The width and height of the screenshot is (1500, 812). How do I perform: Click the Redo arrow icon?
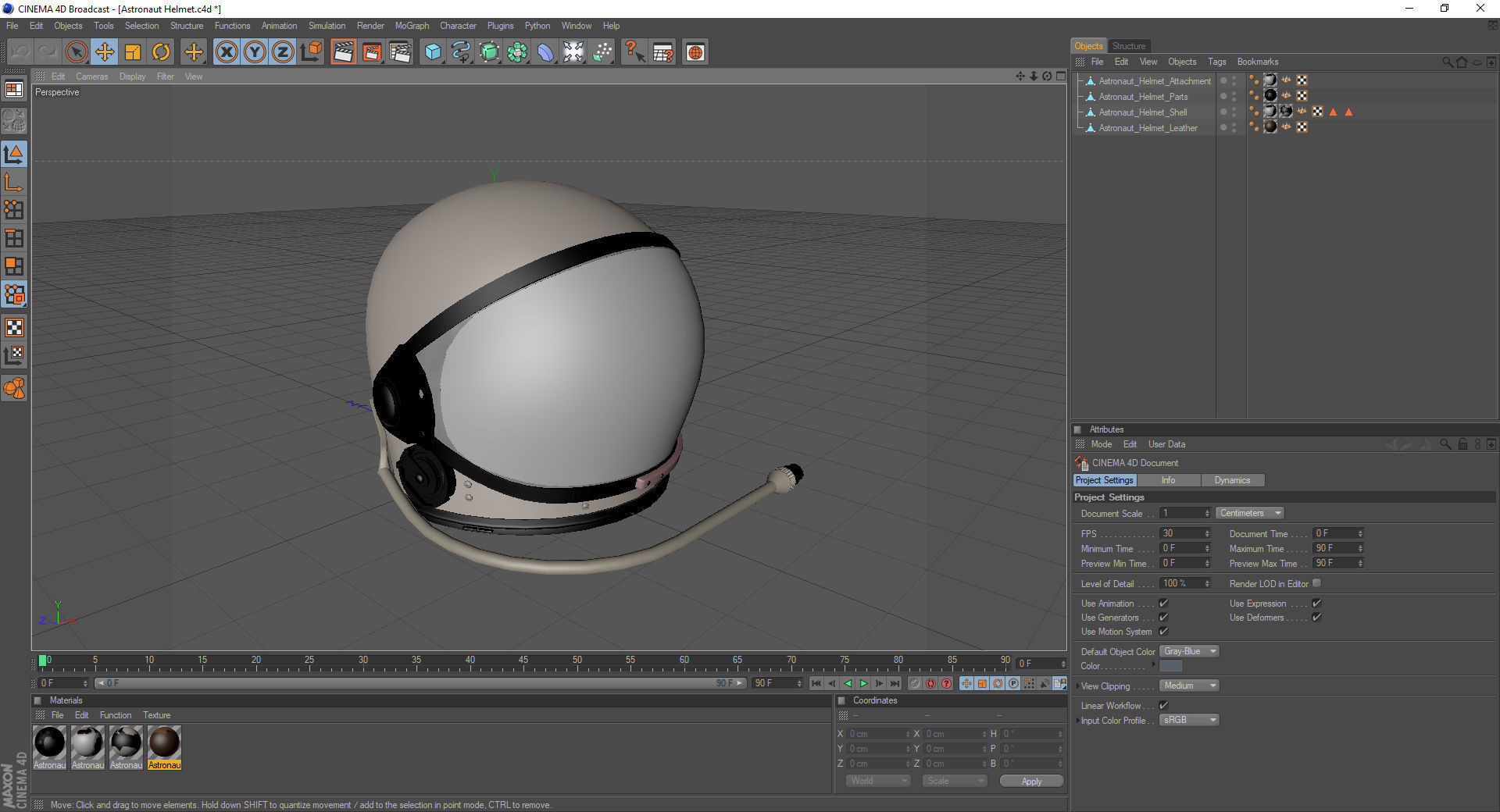coord(48,52)
